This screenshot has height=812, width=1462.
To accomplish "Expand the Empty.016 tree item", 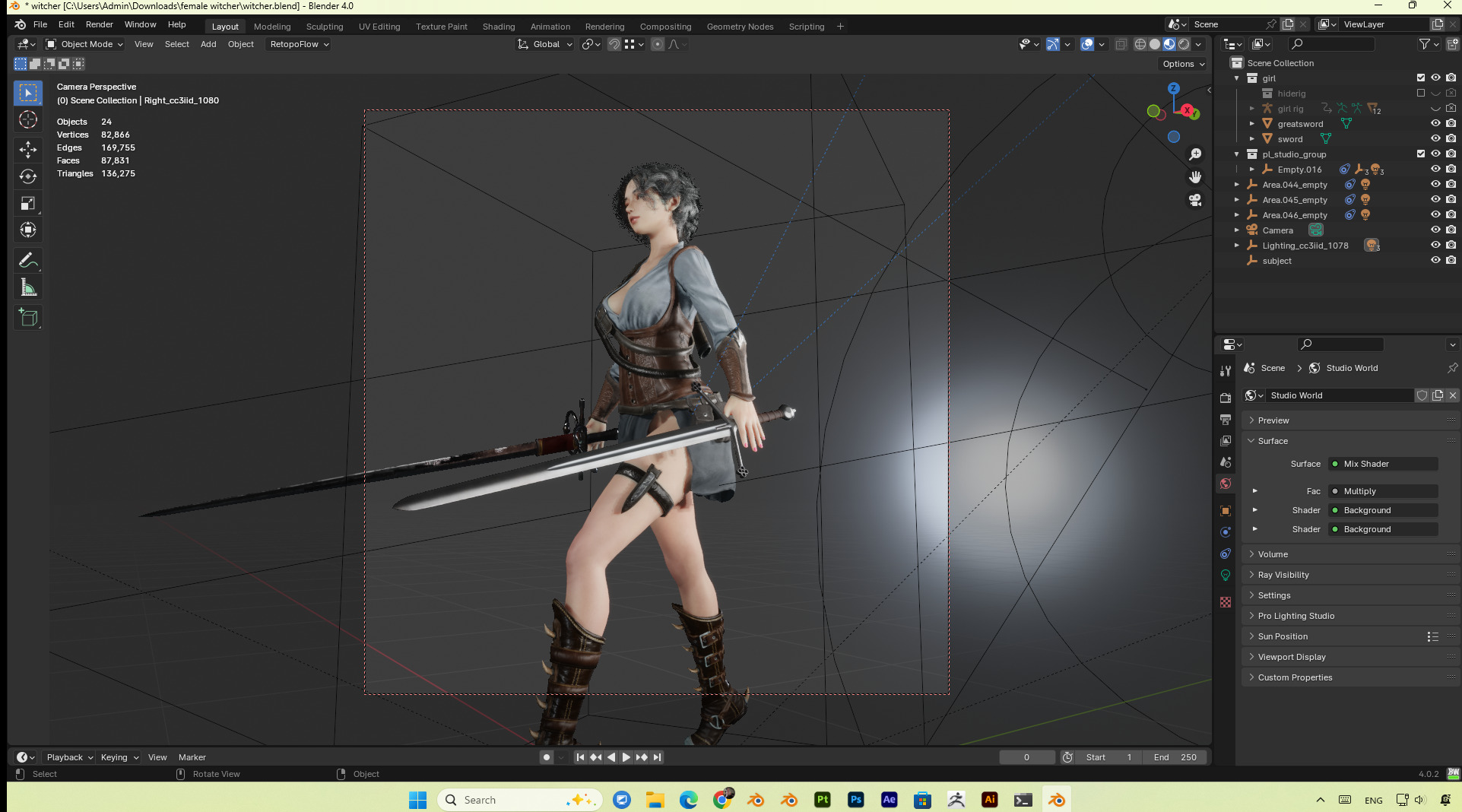I will (1252, 170).
